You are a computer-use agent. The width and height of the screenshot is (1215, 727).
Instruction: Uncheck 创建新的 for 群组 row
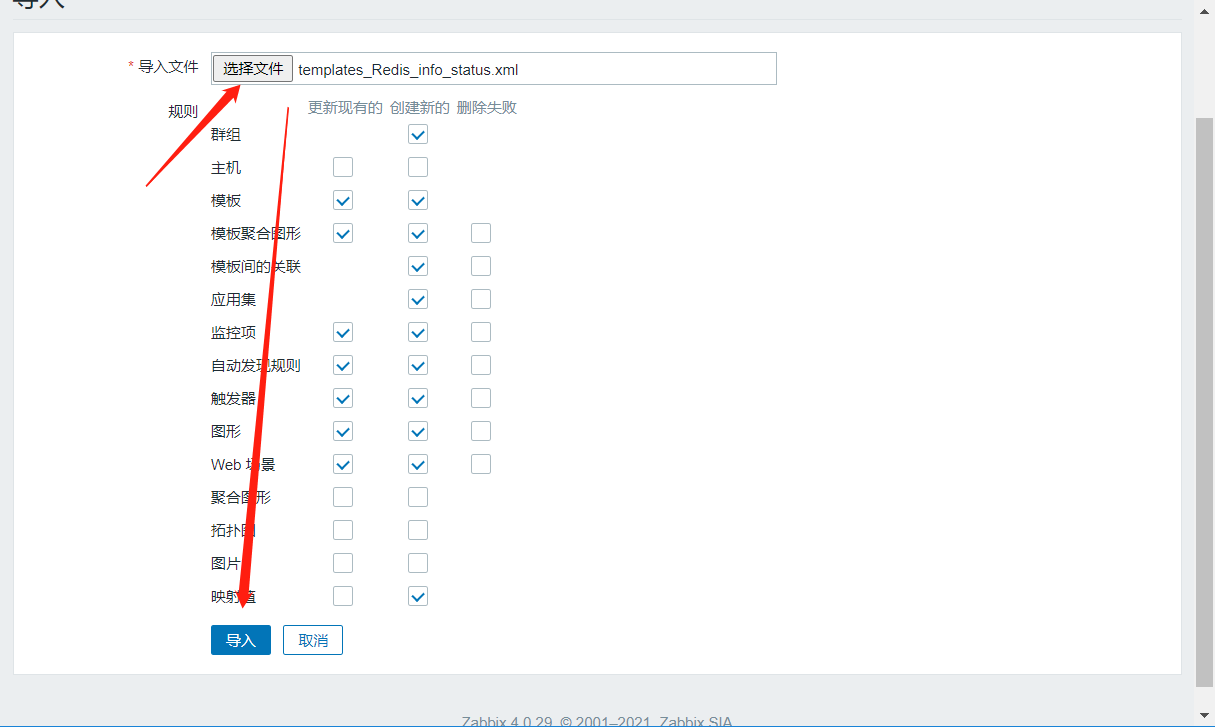(x=418, y=135)
